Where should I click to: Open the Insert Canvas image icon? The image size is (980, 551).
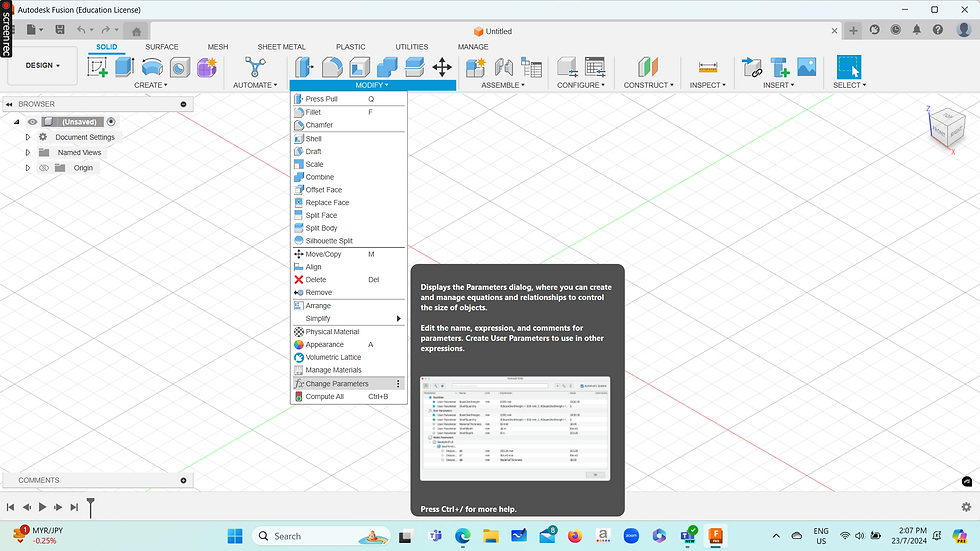coord(806,67)
